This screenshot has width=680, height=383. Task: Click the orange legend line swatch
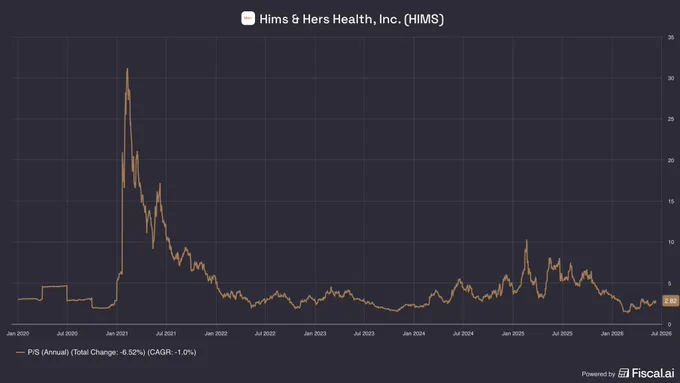tap(20, 353)
